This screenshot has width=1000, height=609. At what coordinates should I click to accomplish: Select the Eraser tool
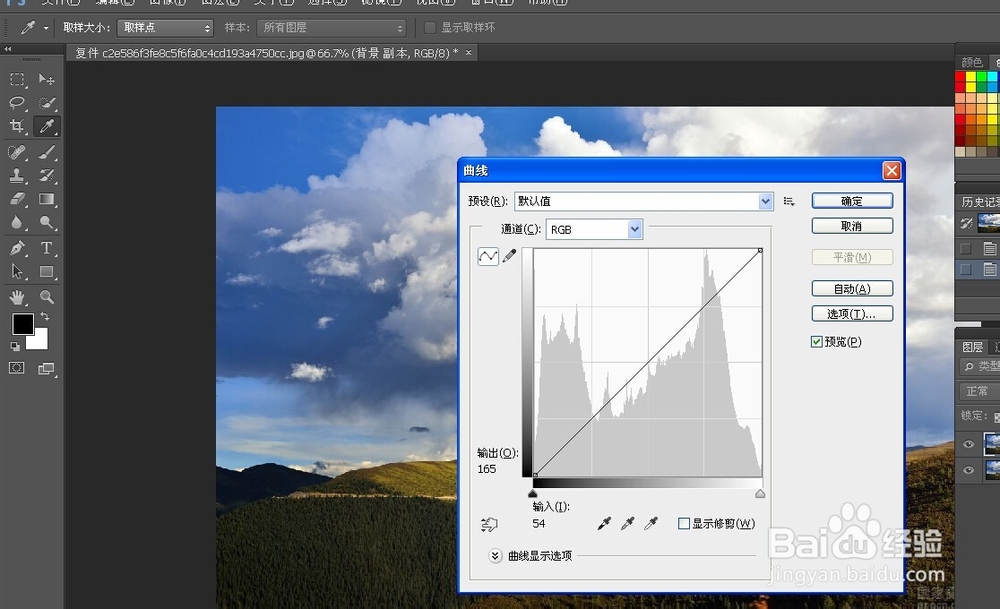coord(16,197)
